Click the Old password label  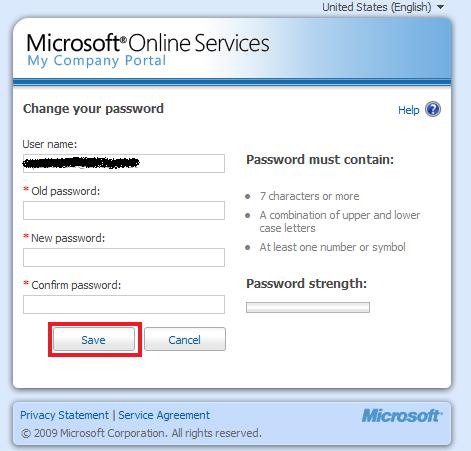[66, 191]
